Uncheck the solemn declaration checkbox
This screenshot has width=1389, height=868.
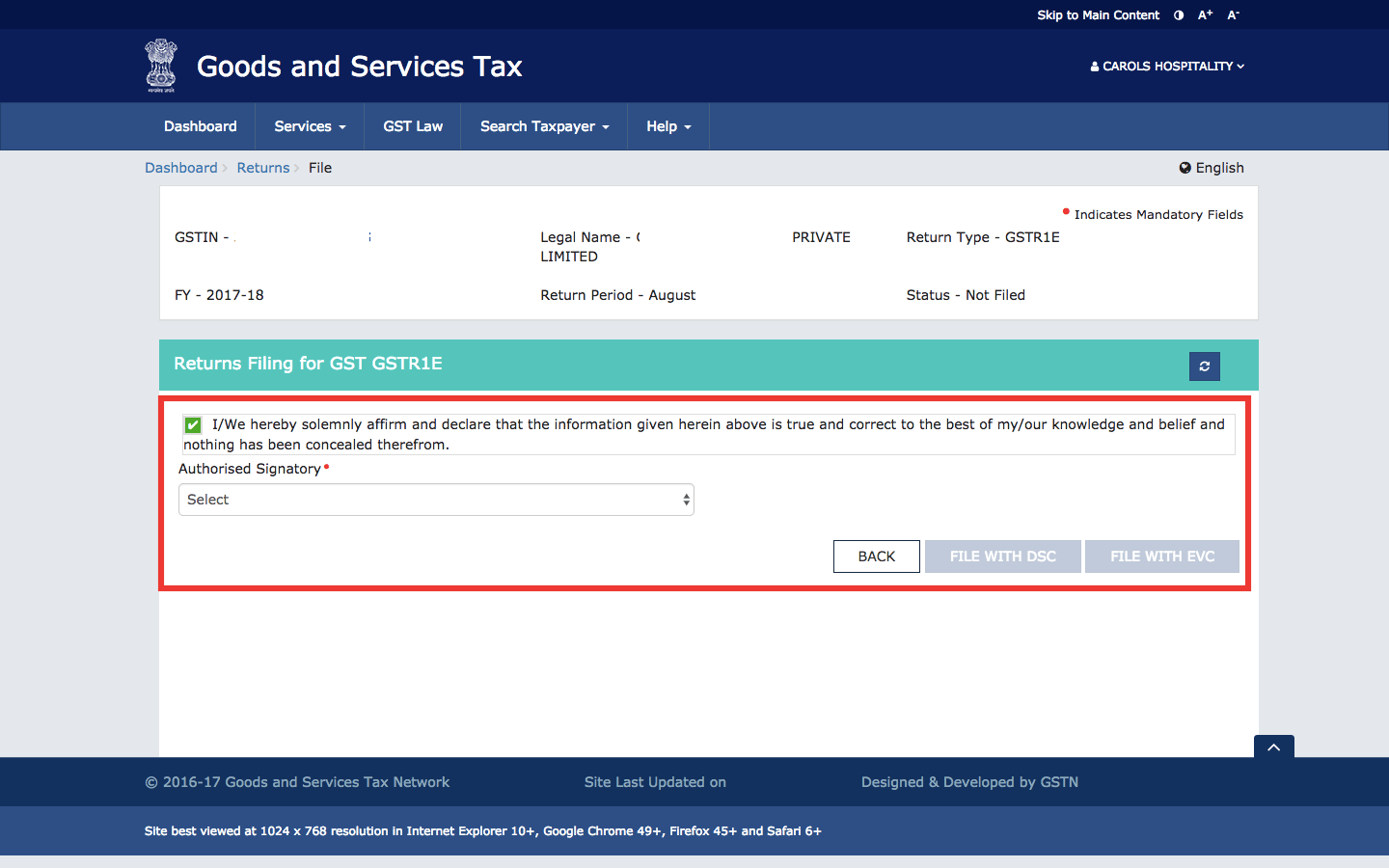tap(192, 424)
